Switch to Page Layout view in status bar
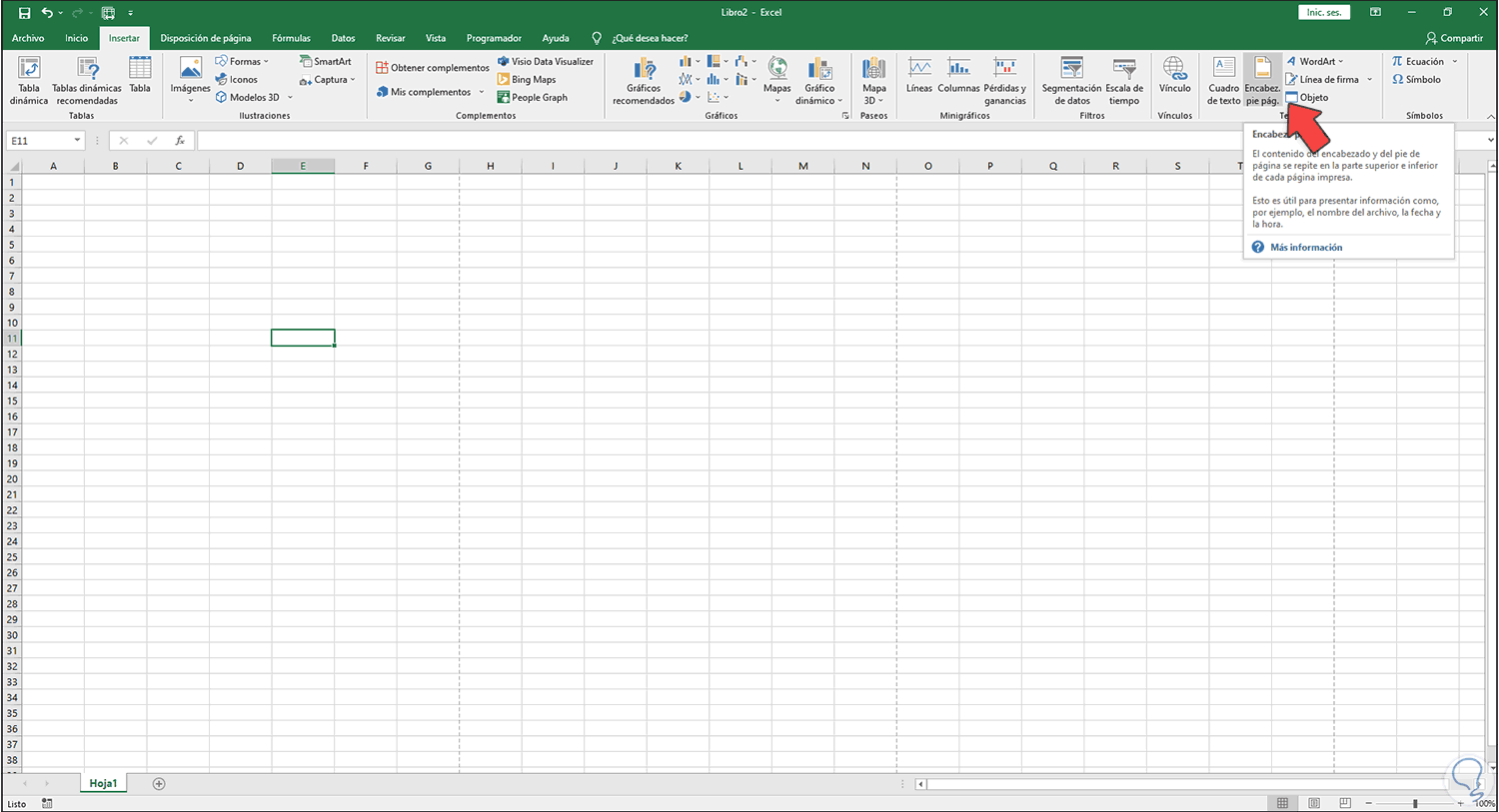Image resolution: width=1499 pixels, height=812 pixels. point(1314,803)
